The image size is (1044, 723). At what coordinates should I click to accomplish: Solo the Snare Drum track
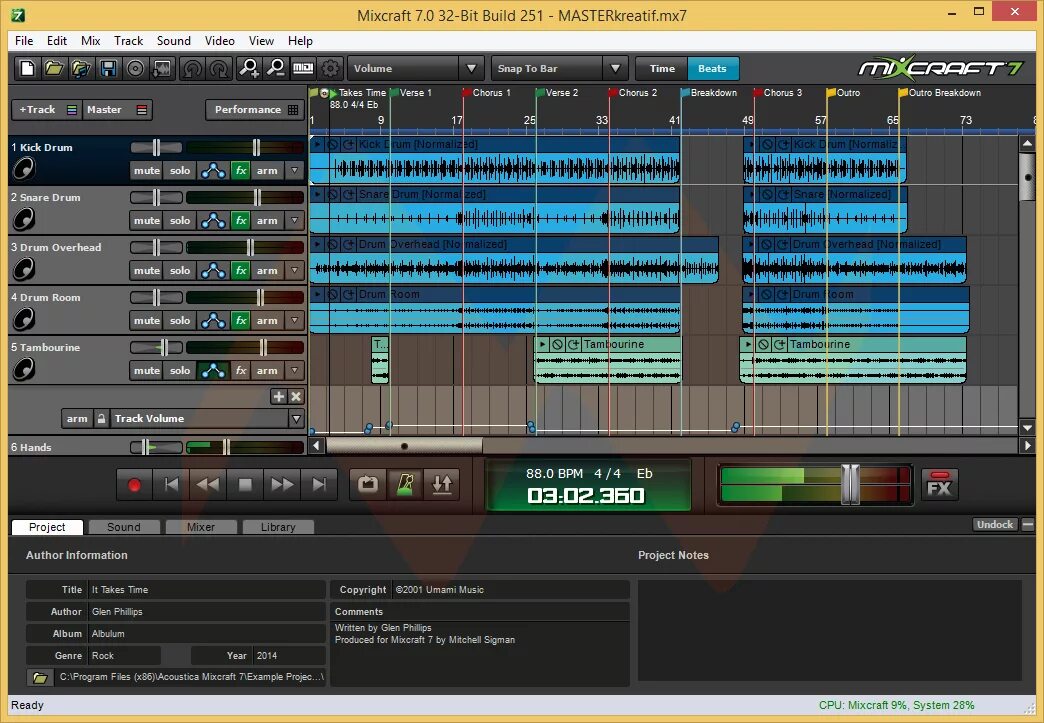pyautogui.click(x=180, y=220)
